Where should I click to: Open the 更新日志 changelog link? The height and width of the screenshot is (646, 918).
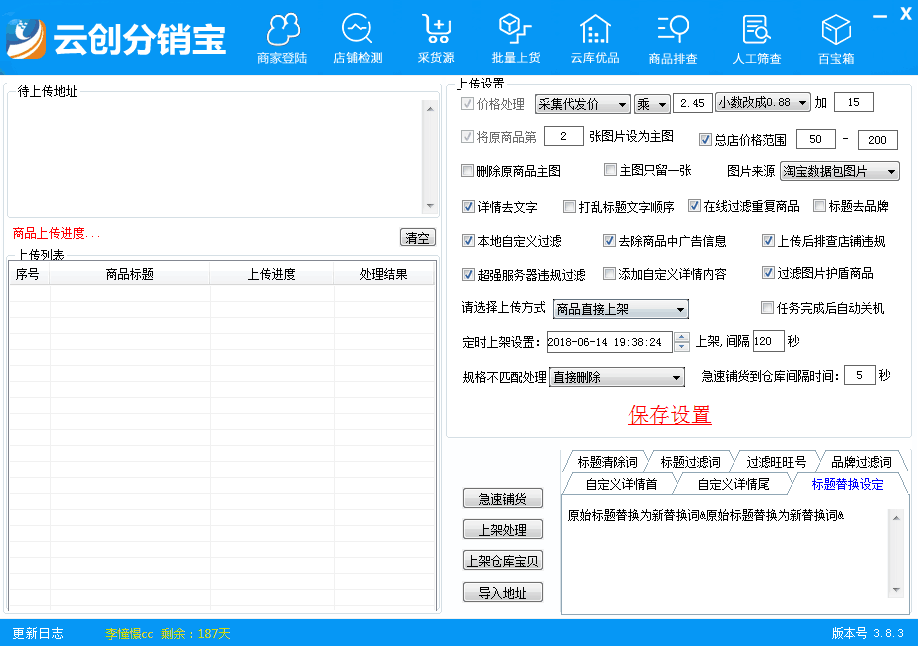click(38, 633)
